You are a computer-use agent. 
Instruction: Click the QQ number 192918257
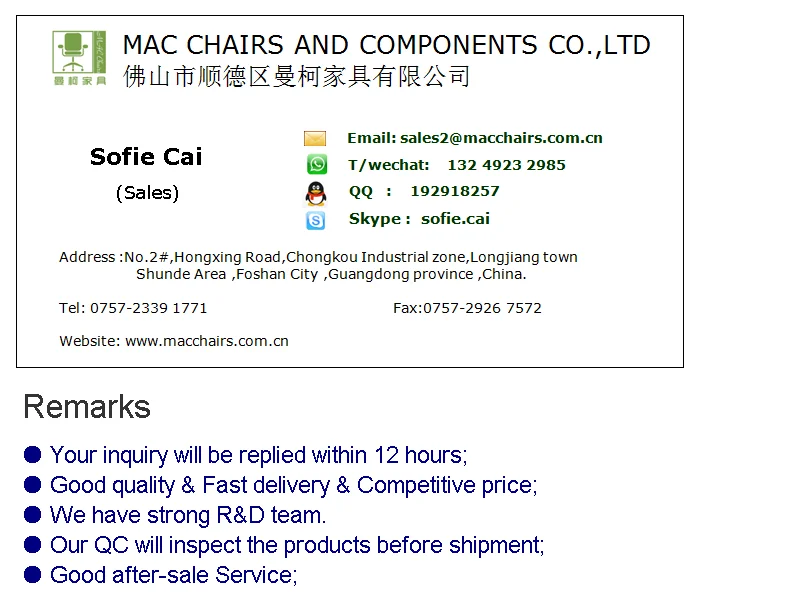tap(455, 191)
